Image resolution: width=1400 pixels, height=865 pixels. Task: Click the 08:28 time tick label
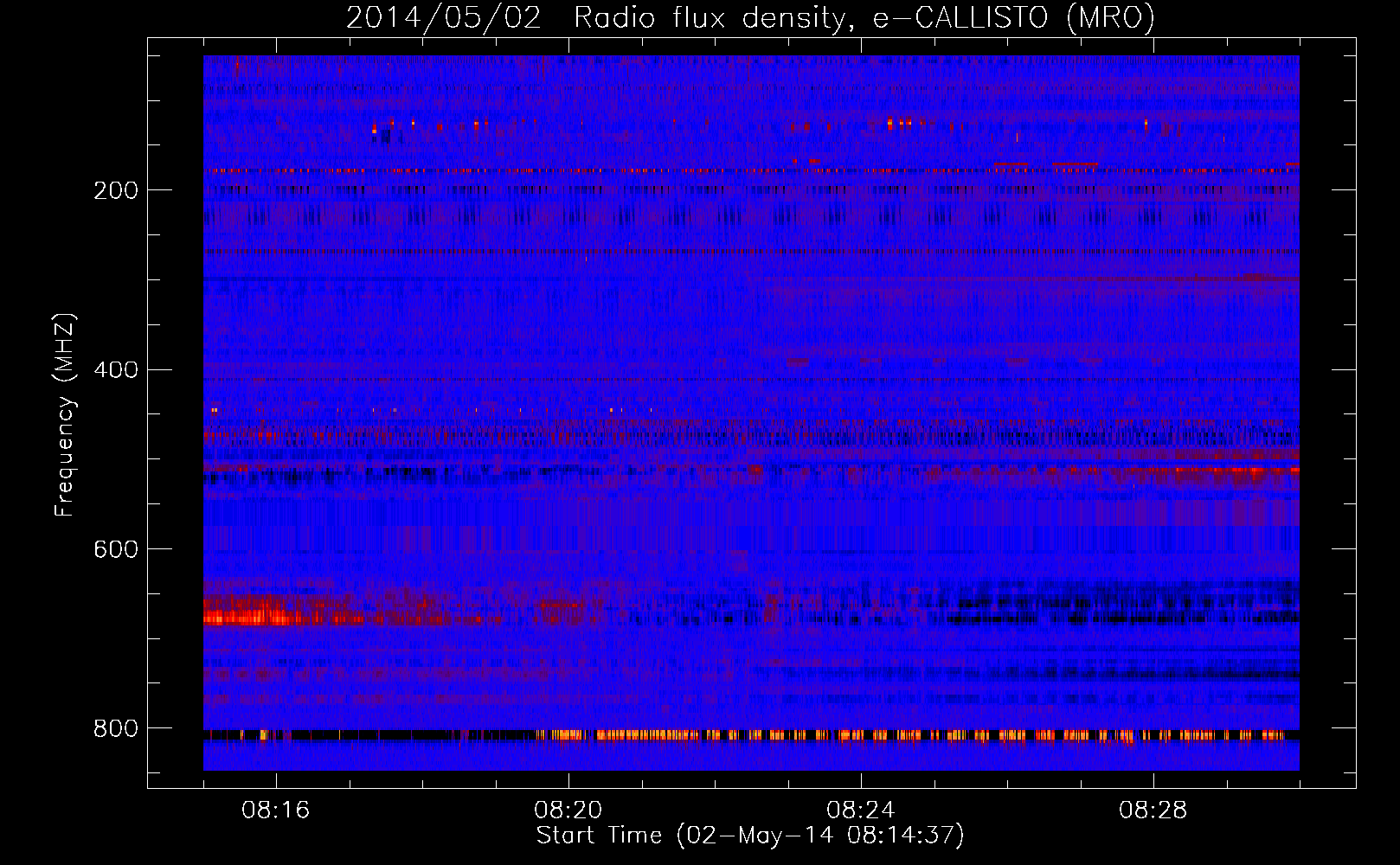point(1153,811)
